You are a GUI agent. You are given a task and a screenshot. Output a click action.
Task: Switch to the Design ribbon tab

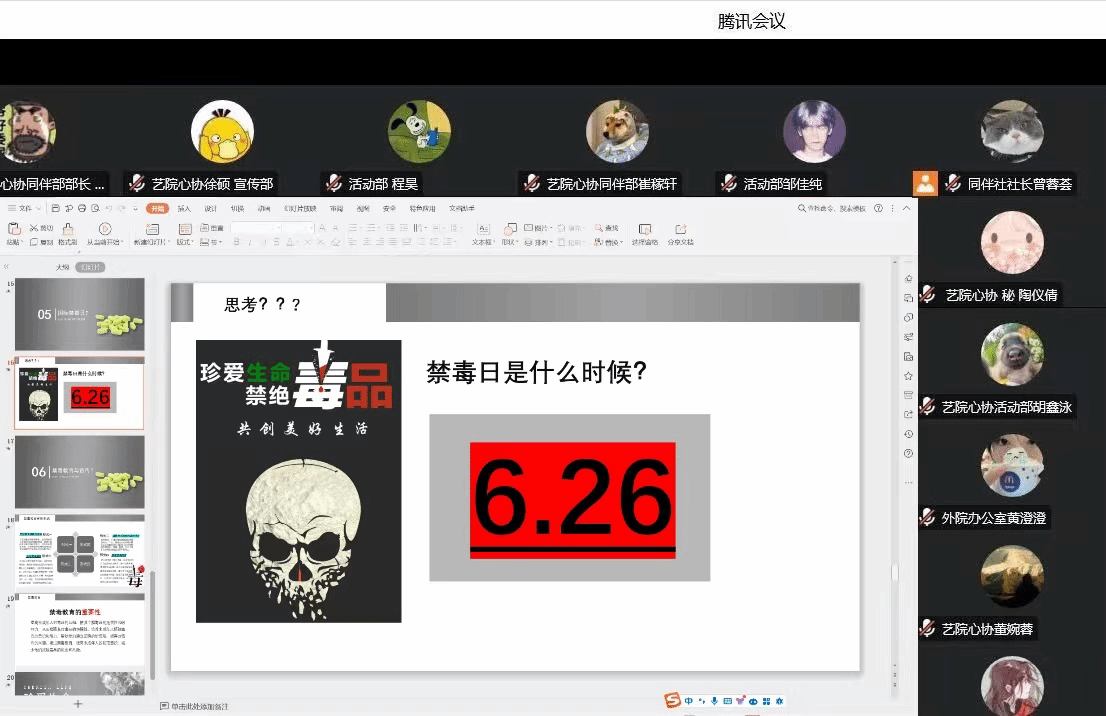click(x=210, y=208)
